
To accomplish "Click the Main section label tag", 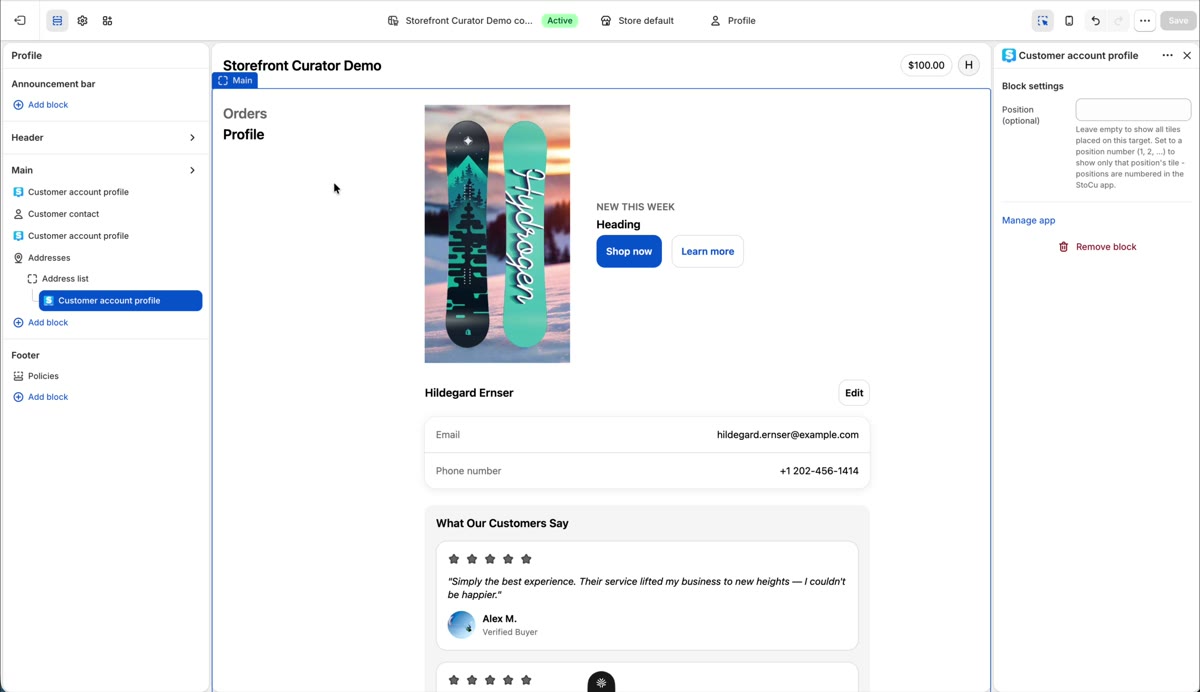I will (235, 80).
